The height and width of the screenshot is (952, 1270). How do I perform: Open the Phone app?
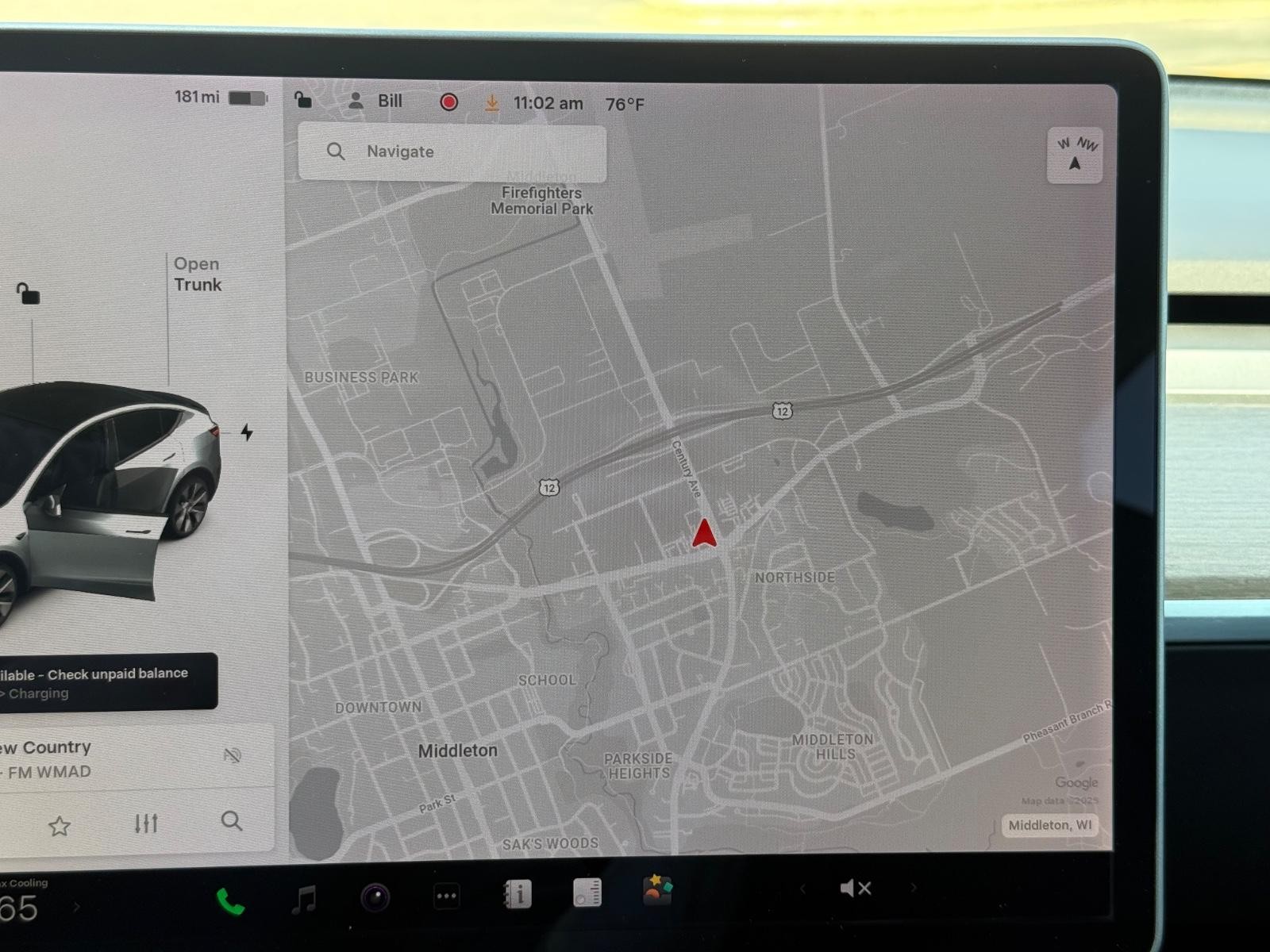coord(230,901)
